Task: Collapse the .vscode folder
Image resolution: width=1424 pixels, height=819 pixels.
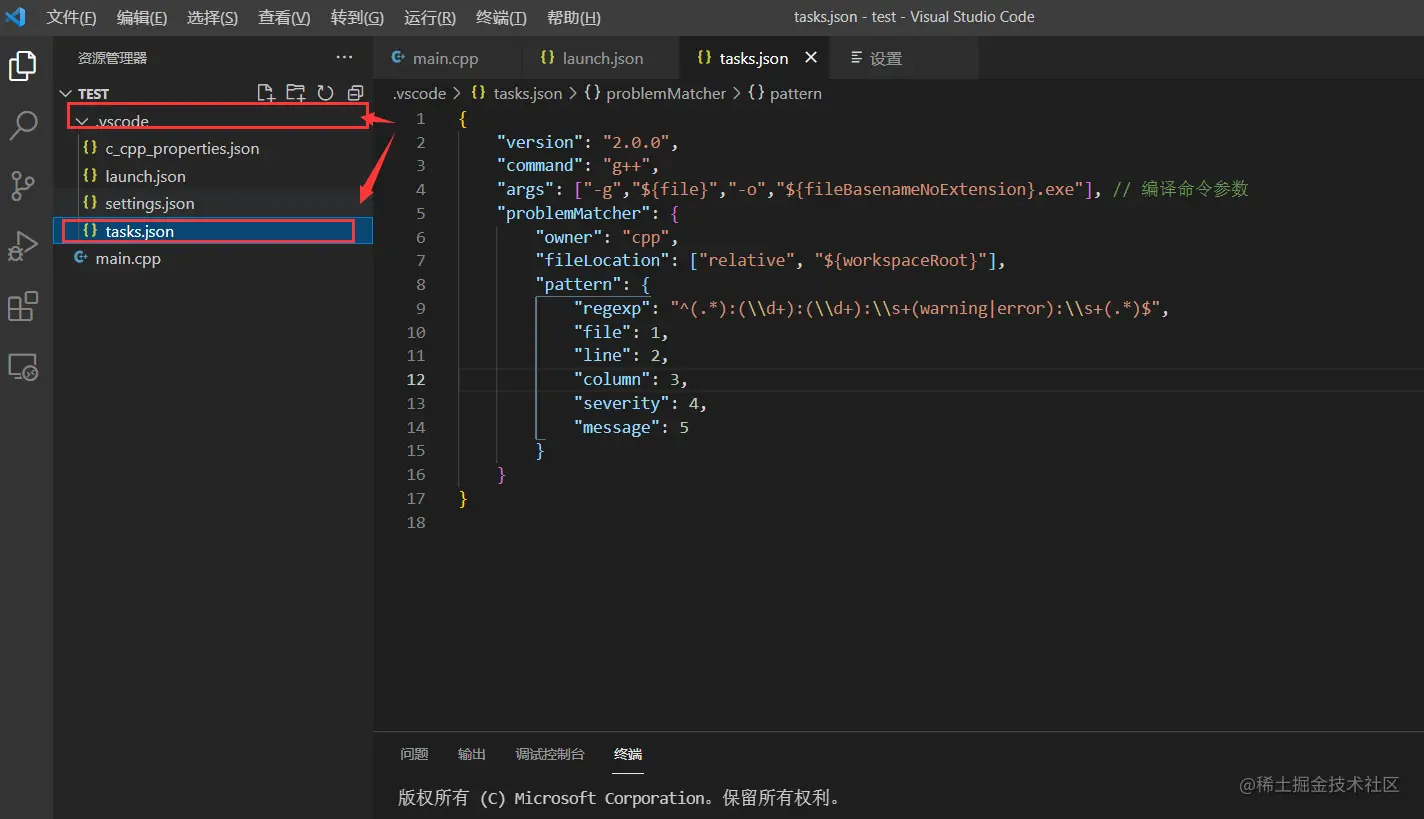Action: (81, 121)
